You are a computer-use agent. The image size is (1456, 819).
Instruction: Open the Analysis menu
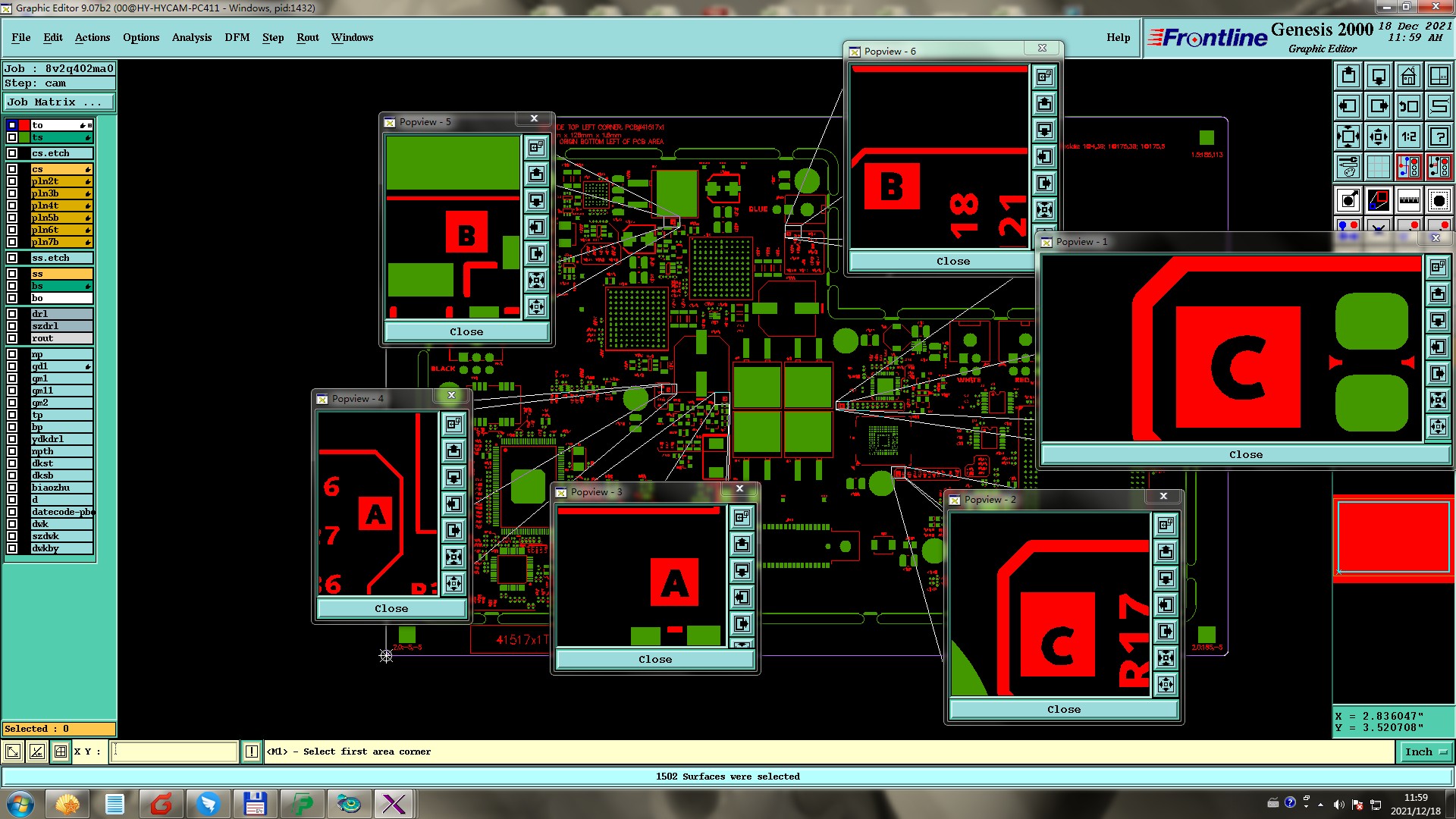[x=191, y=37]
